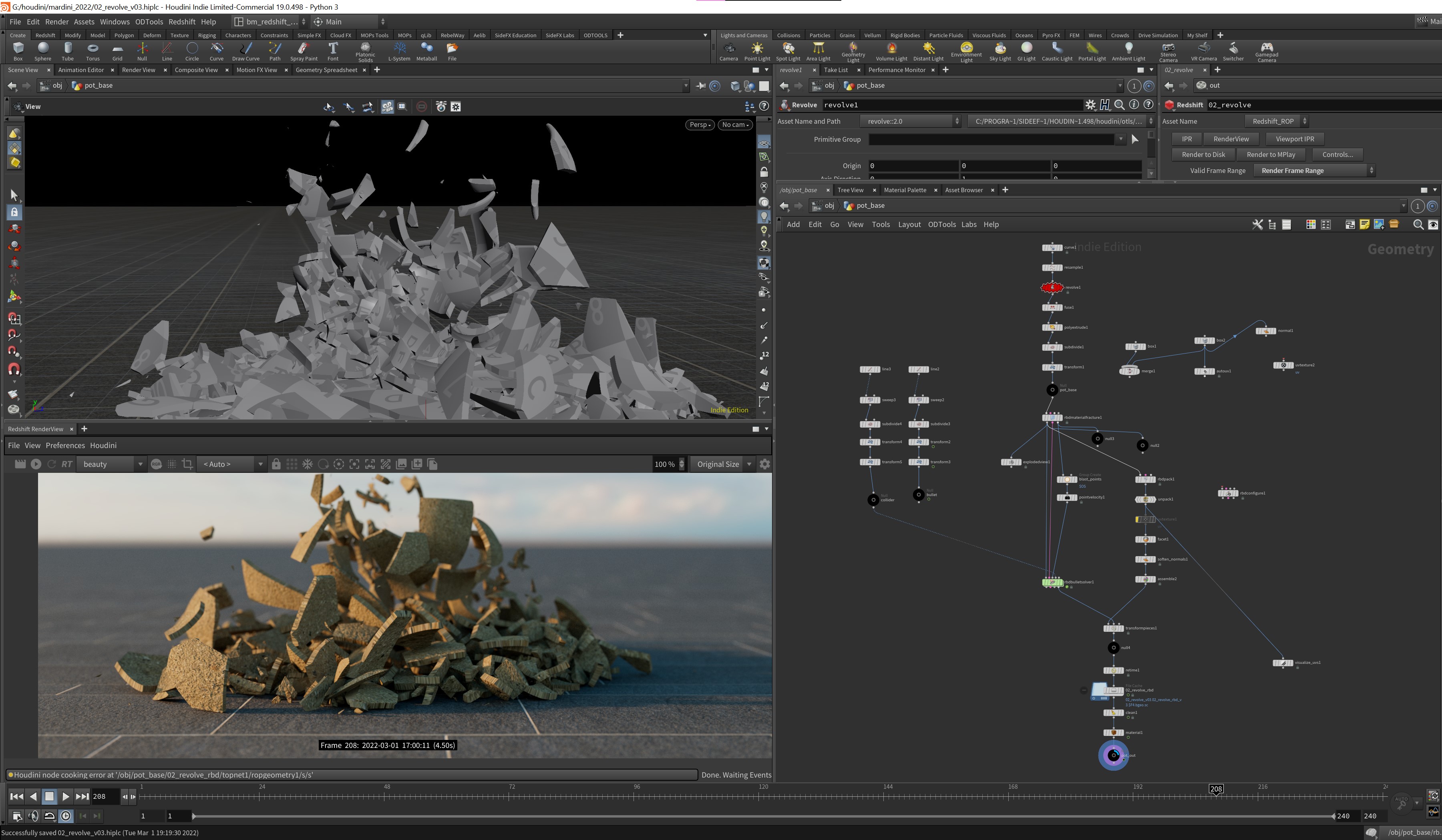Click the IPR button
The image size is (1442, 840).
tap(1187, 139)
